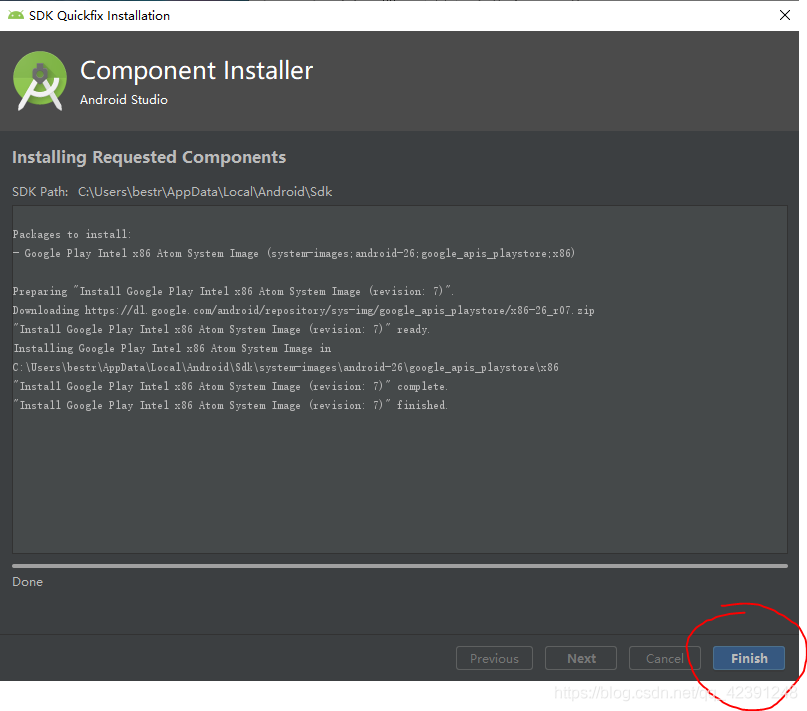Screen dimensions: 807x711
Task: Click the Finish button
Action: (748, 658)
